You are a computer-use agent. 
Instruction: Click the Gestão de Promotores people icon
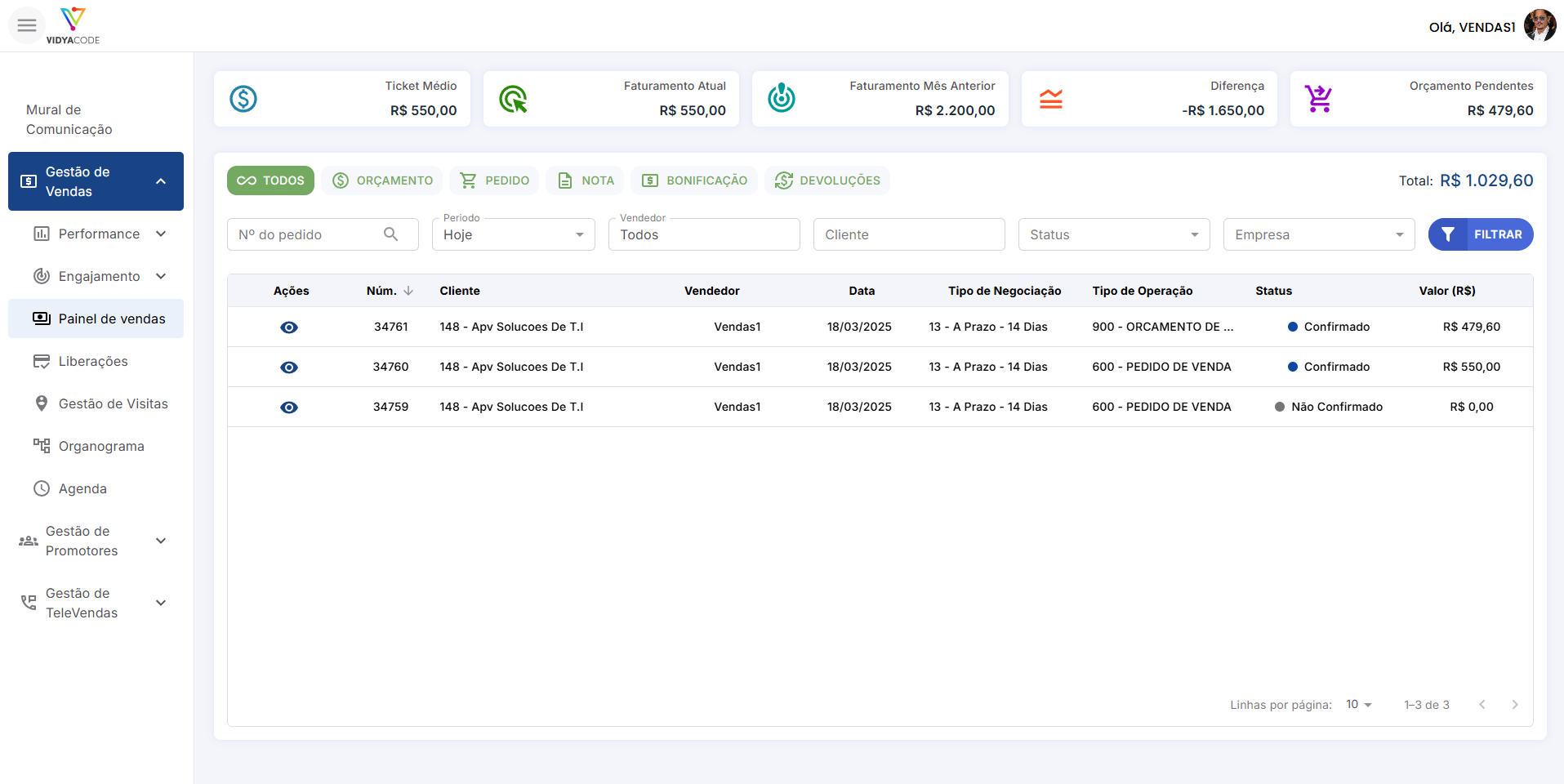29,541
